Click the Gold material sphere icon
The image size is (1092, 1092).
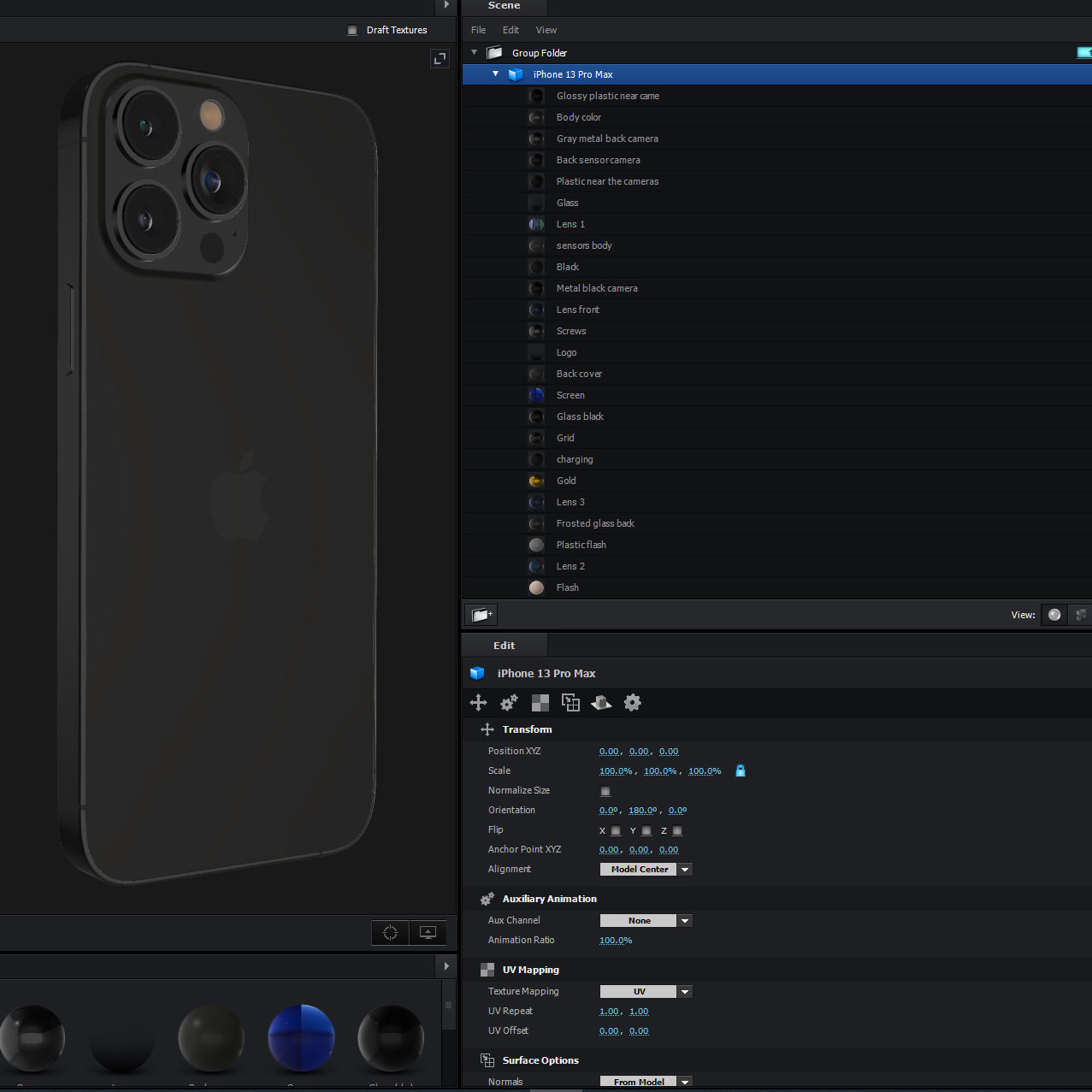point(536,481)
